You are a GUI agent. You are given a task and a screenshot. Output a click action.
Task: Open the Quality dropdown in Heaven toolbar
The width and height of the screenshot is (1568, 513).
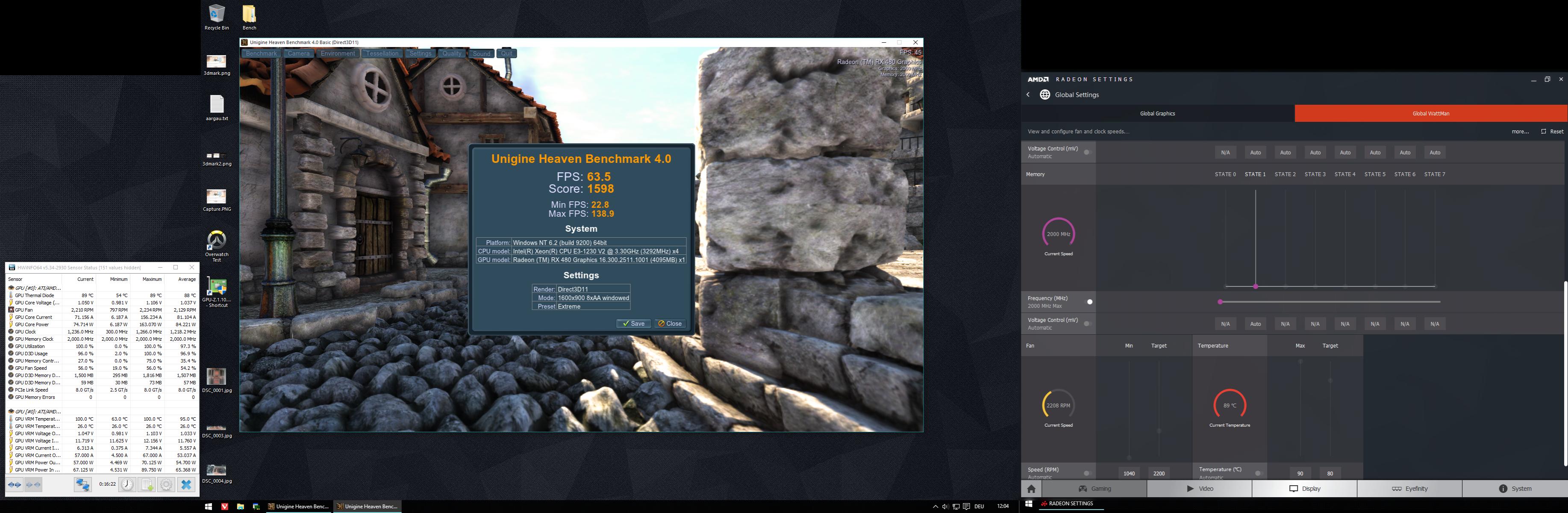coord(452,53)
